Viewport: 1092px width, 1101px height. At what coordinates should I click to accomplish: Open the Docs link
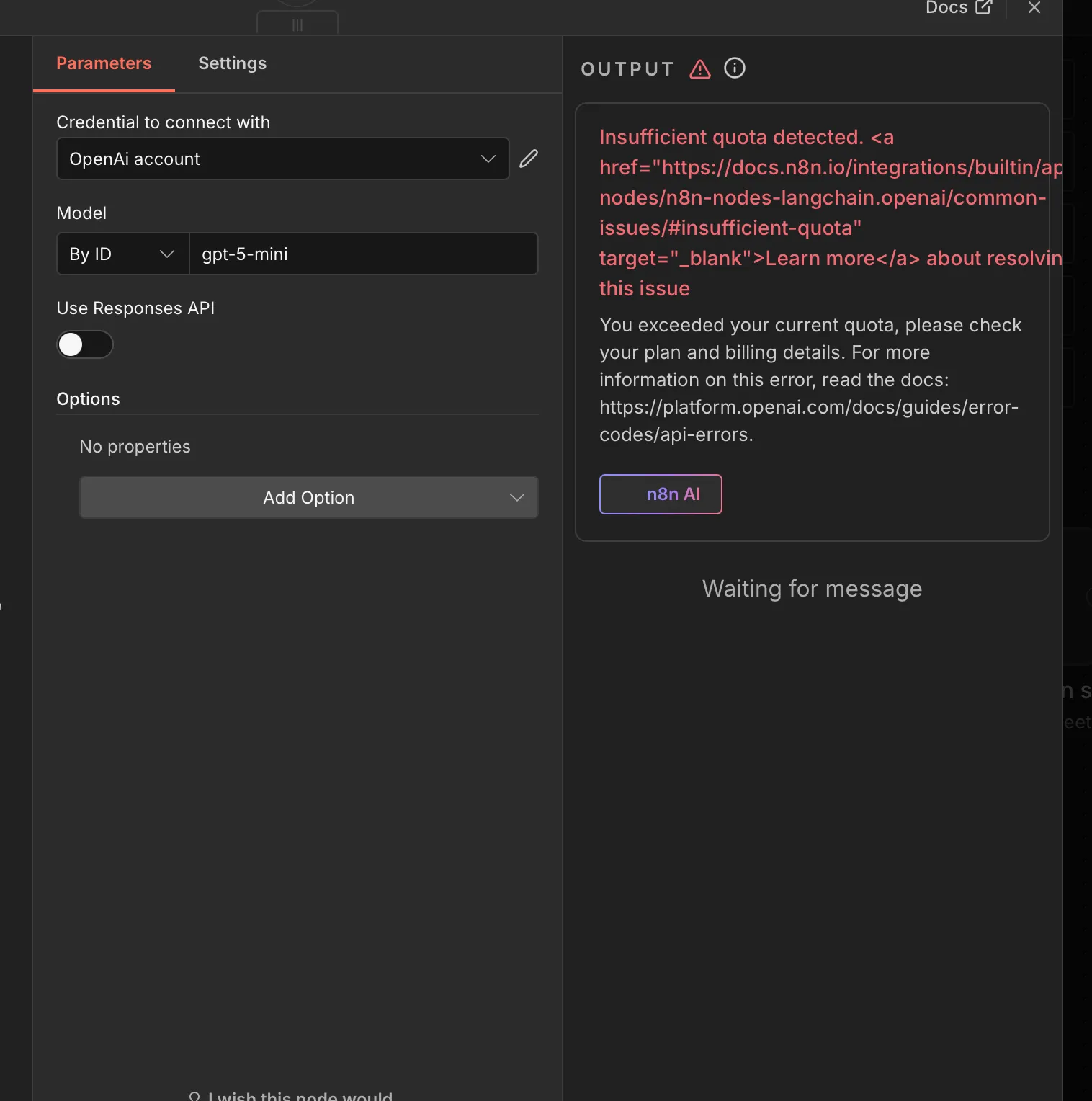pyautogui.click(x=946, y=8)
